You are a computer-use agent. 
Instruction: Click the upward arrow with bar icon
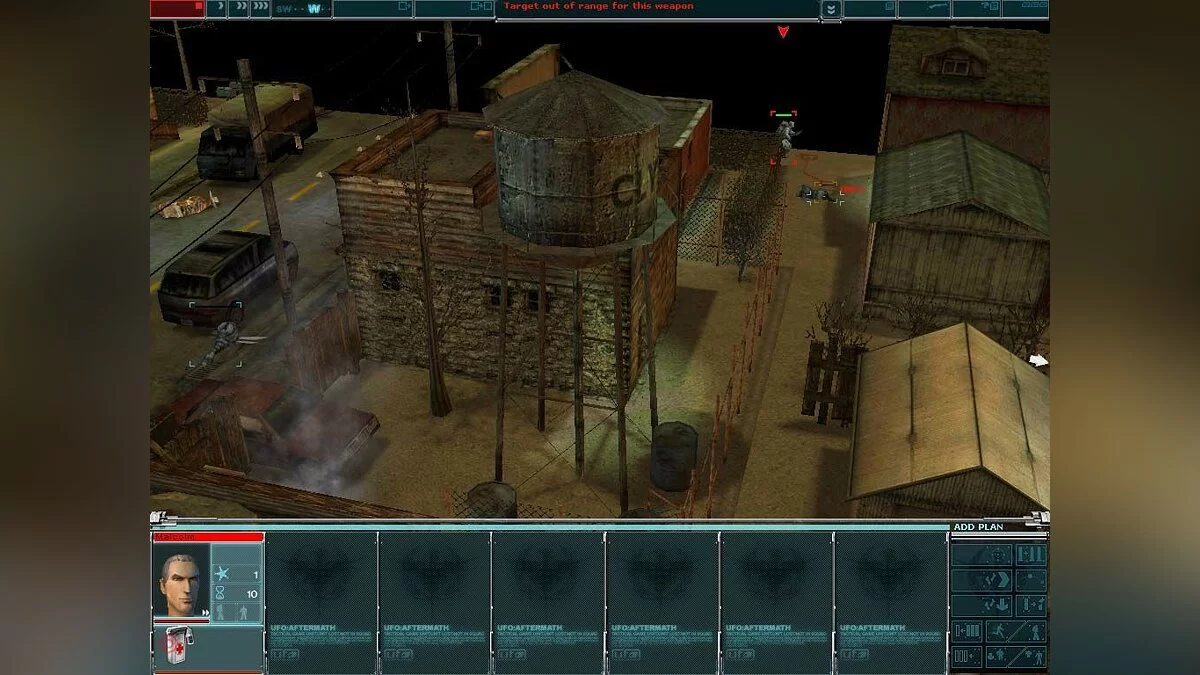click(x=1031, y=606)
